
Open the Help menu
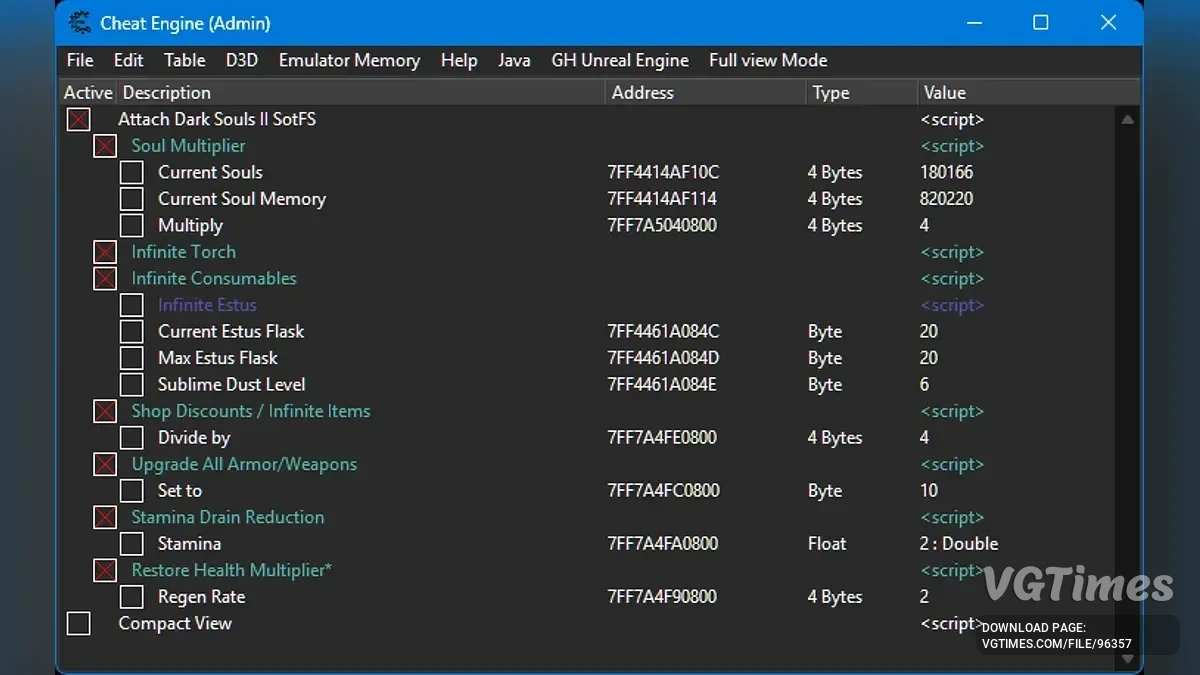[x=459, y=60]
